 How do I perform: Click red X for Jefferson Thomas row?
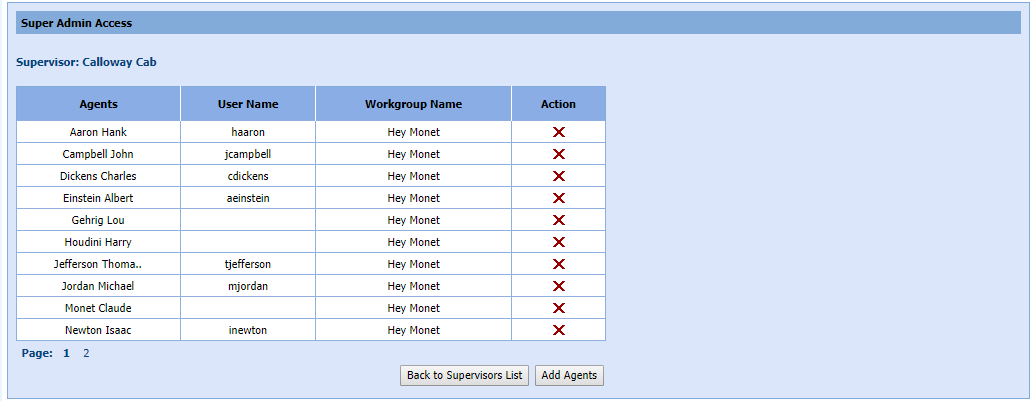tap(559, 264)
